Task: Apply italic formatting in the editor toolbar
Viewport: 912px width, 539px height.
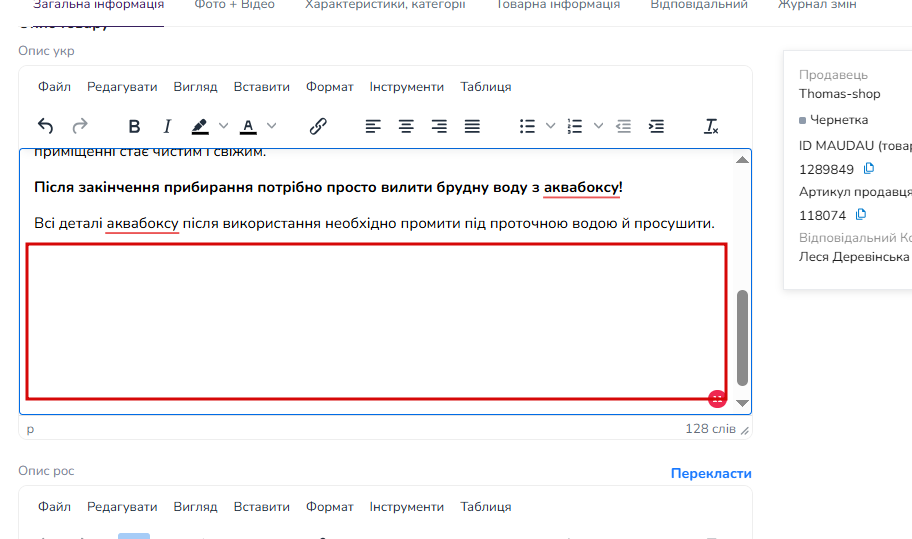Action: click(x=167, y=126)
